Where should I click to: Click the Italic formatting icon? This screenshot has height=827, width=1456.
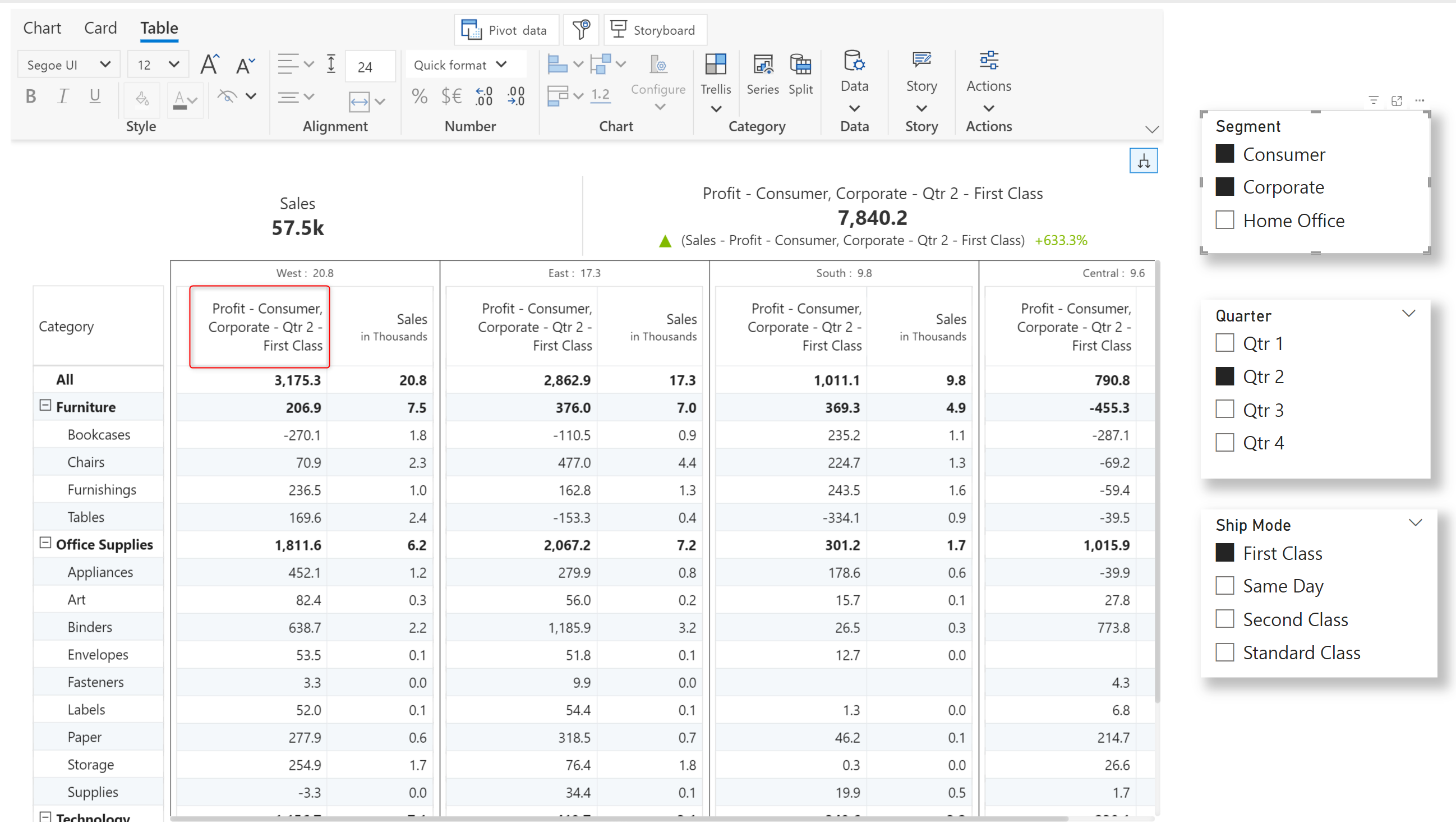62,97
